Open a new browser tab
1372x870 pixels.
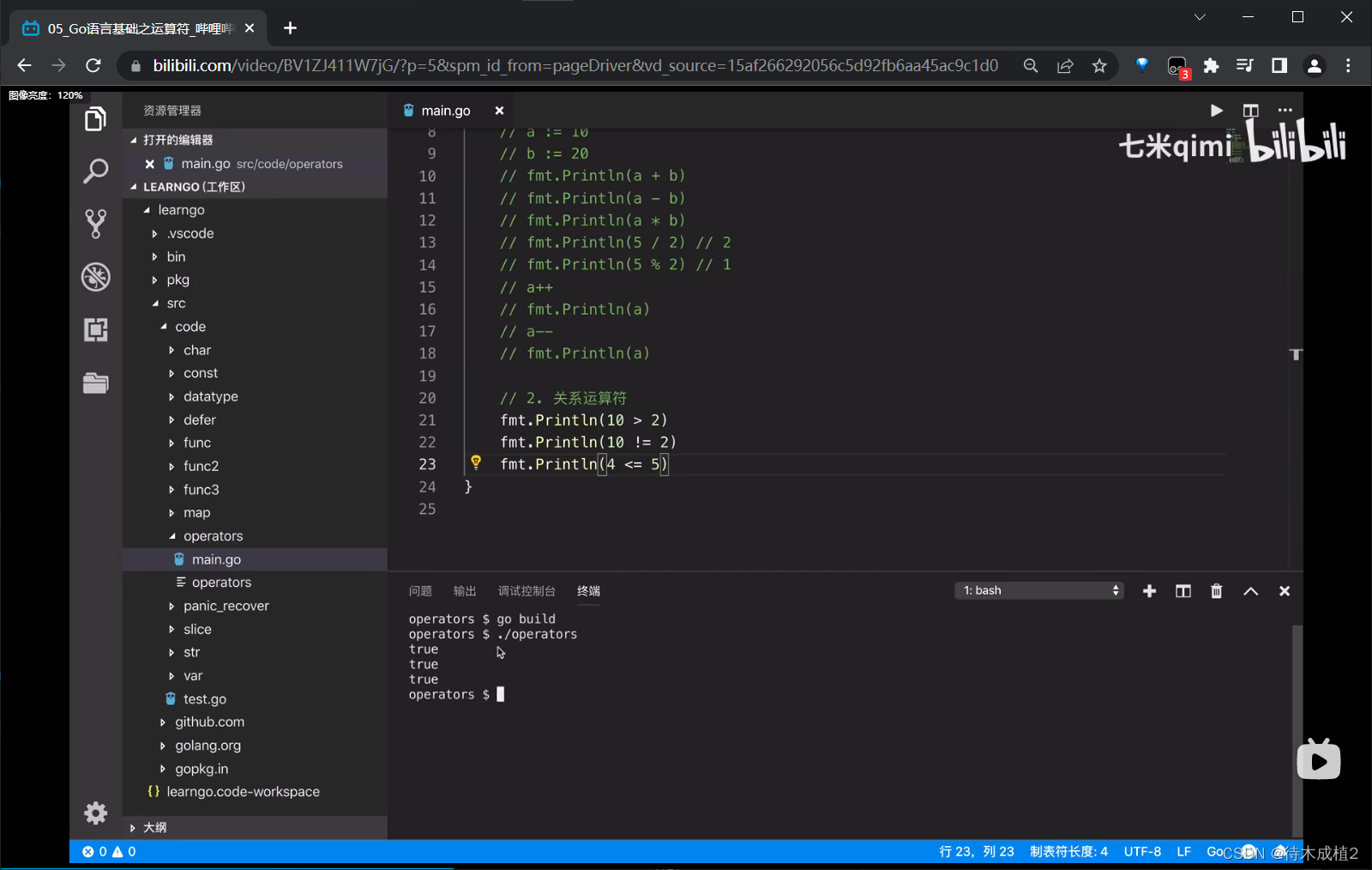290,28
